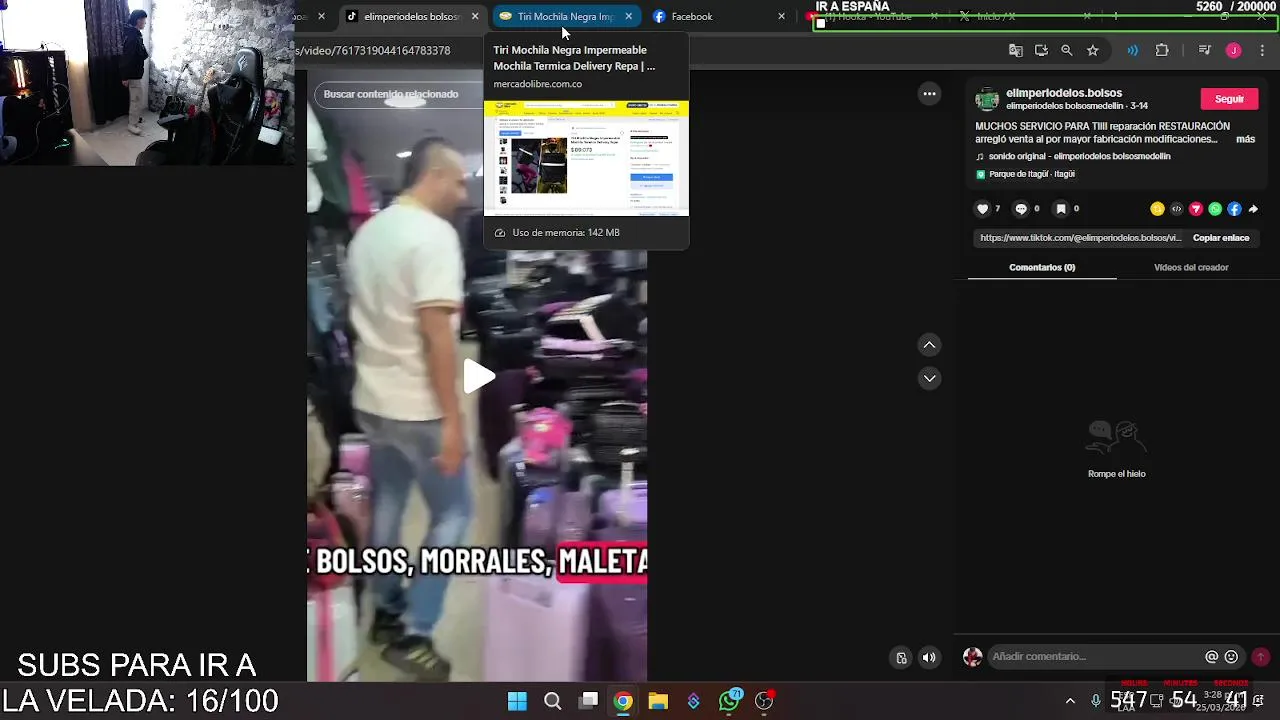Mention a user with the @ icon
The image size is (1280, 720).
(x=1212, y=657)
